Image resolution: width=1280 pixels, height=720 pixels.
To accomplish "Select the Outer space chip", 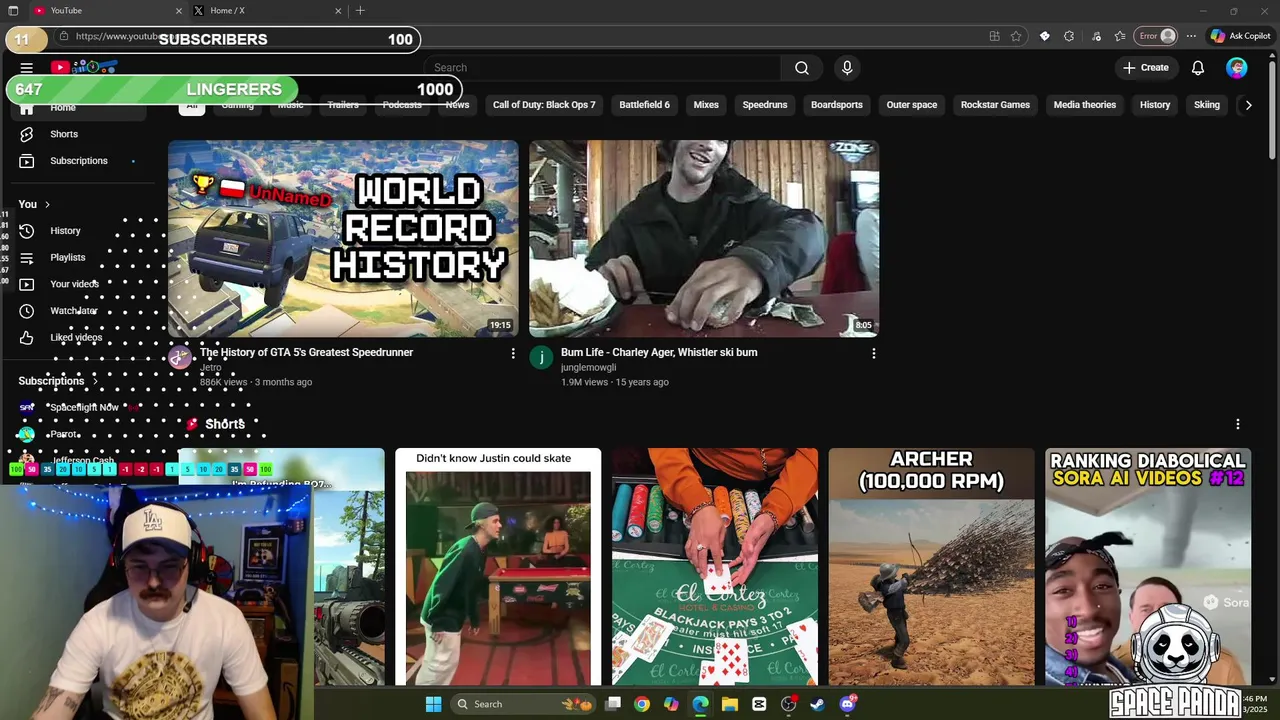I will click(x=912, y=105).
